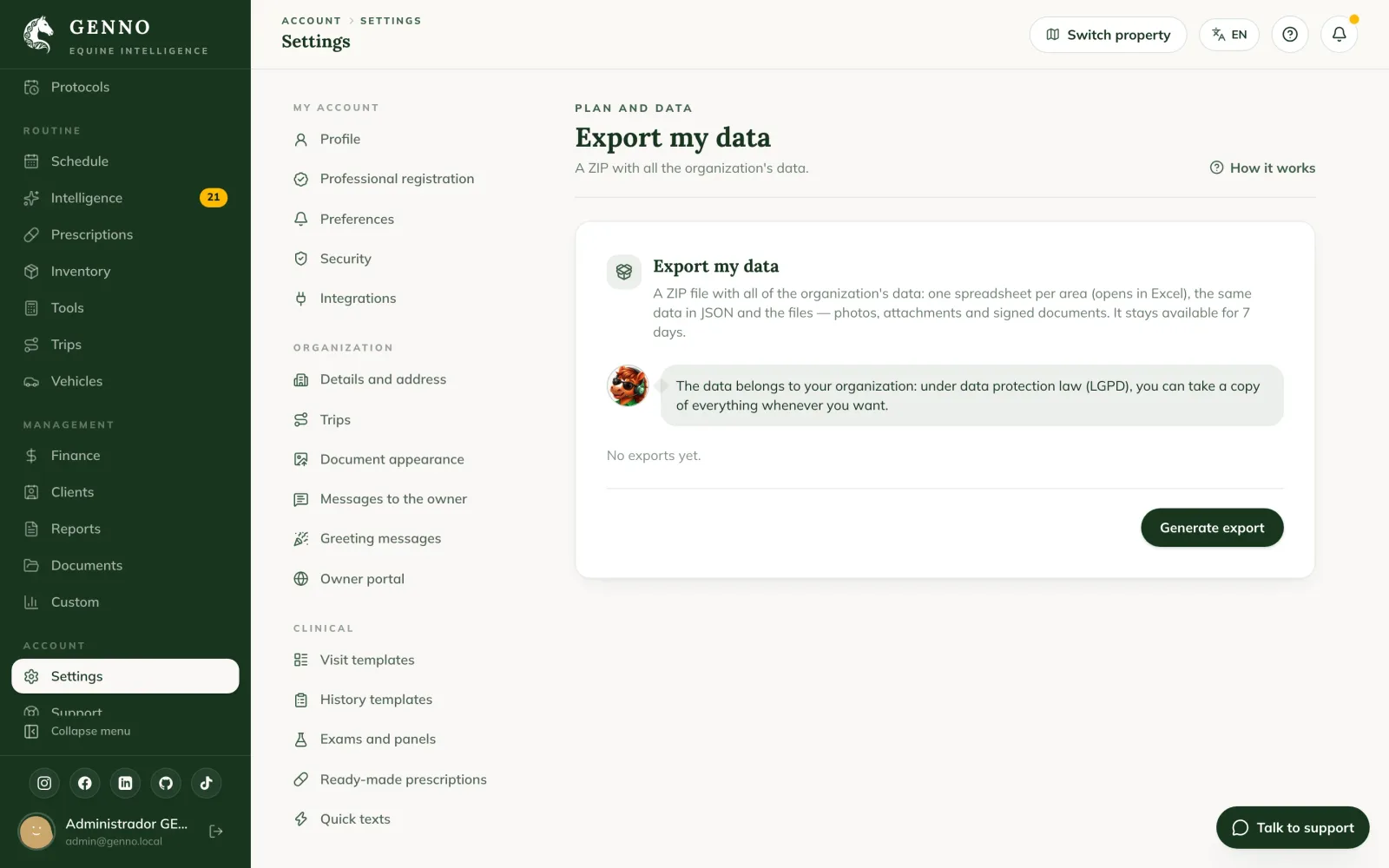1389x868 pixels.
Task: Open the How it works link
Action: pyautogui.click(x=1262, y=168)
